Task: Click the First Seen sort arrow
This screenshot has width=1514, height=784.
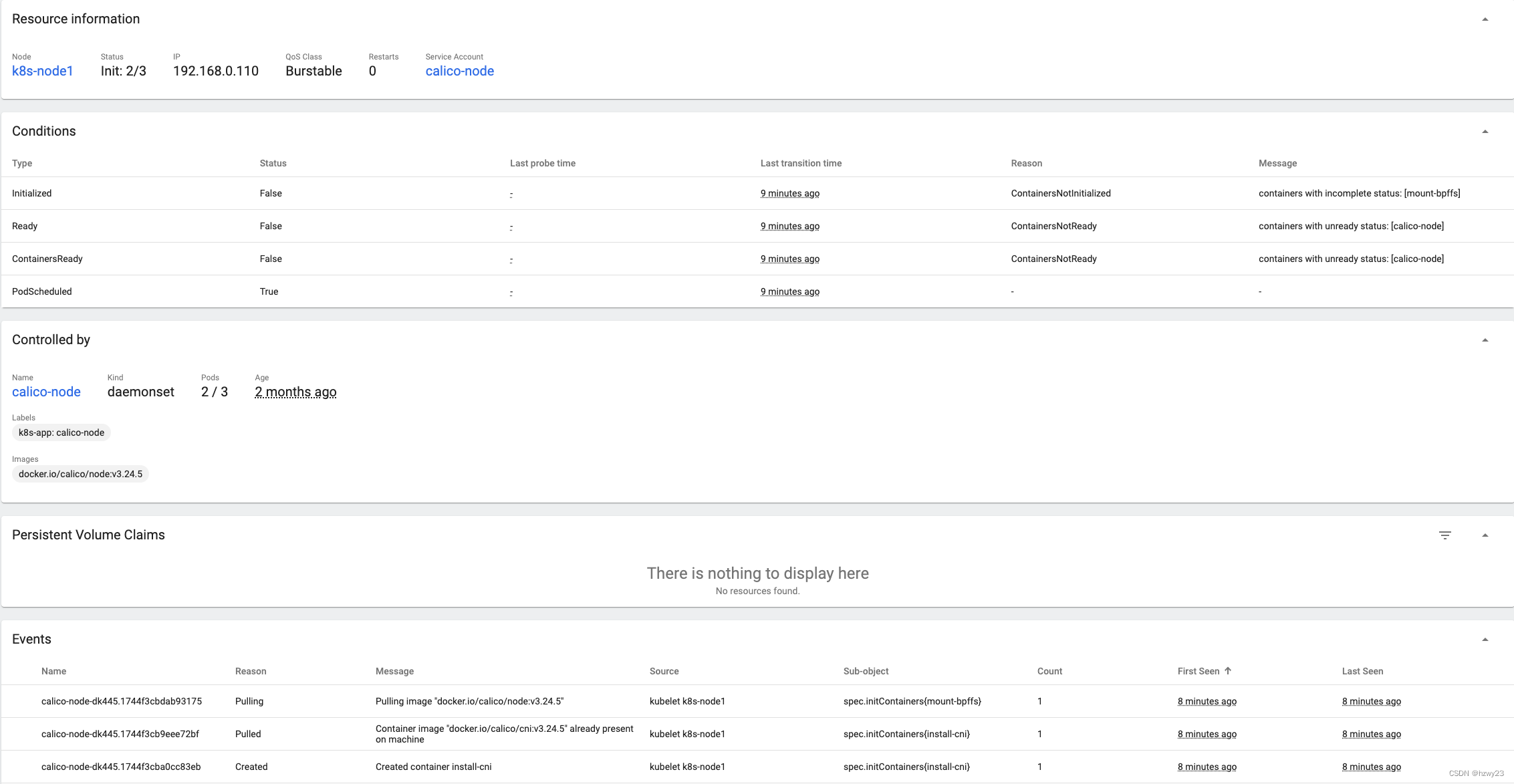Action: click(1228, 671)
